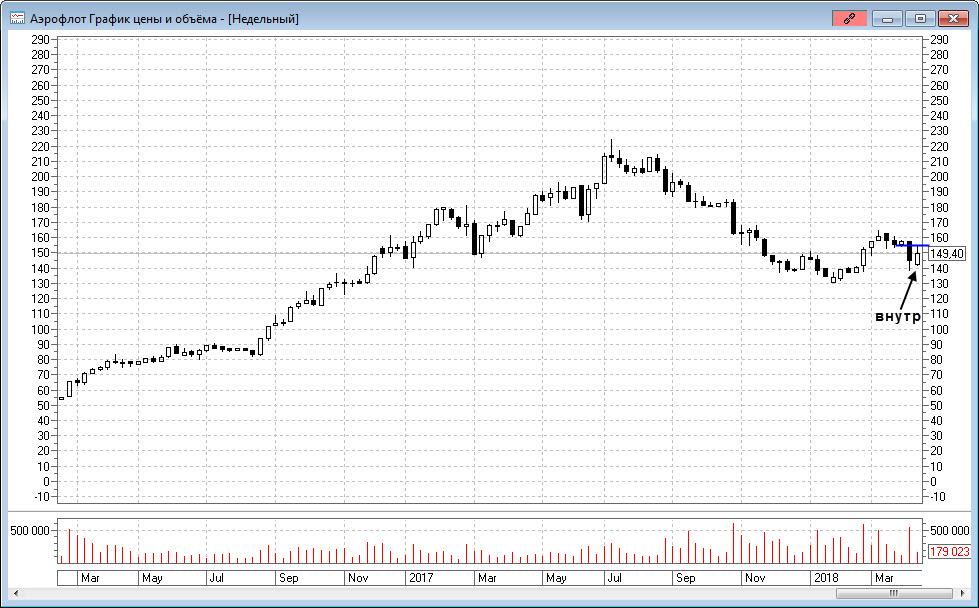Viewport: 979px width, 608px height.
Task: Click the red chain link button
Action: (848, 18)
